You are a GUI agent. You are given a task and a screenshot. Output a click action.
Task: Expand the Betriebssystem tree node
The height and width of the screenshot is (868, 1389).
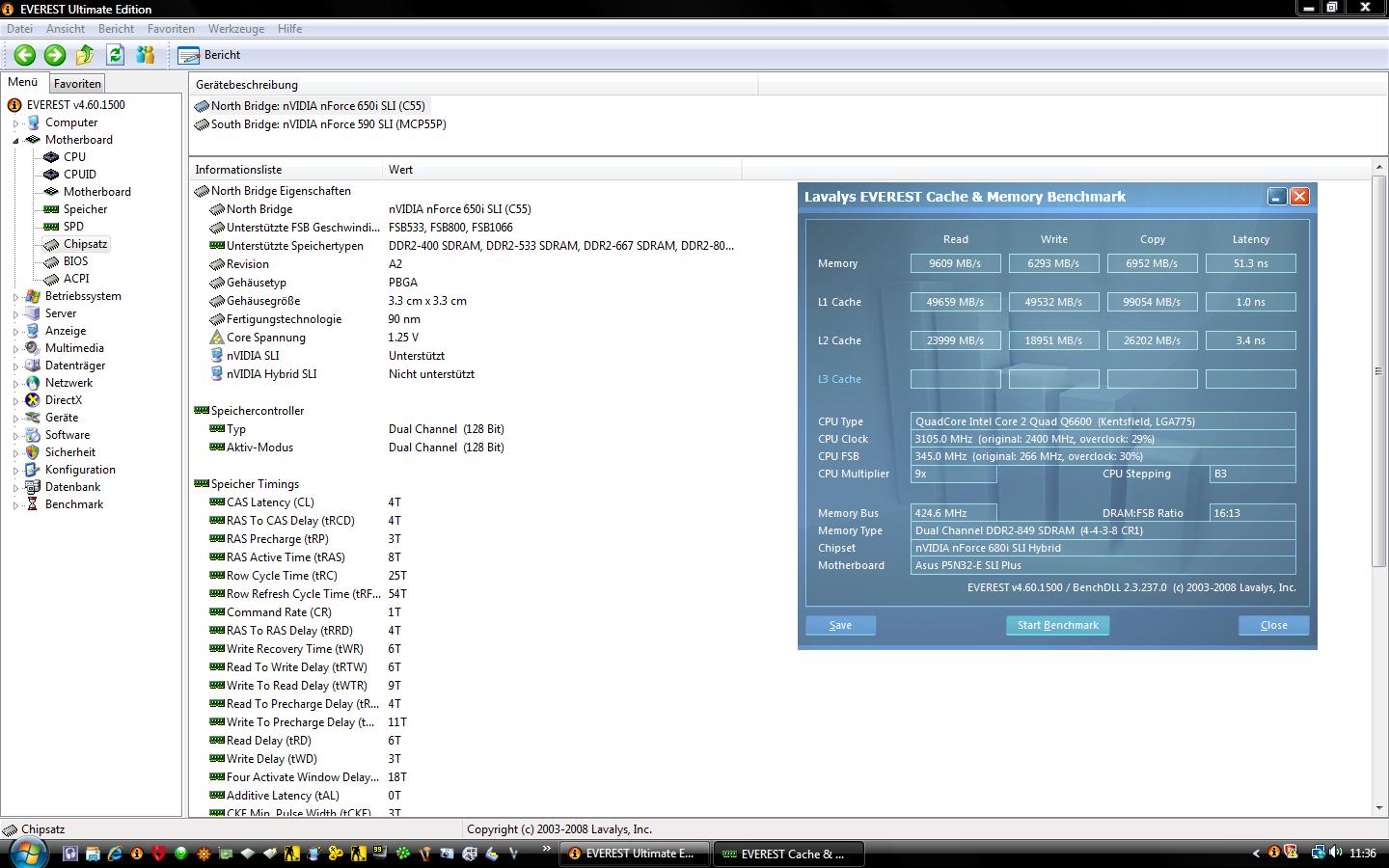tap(15, 297)
